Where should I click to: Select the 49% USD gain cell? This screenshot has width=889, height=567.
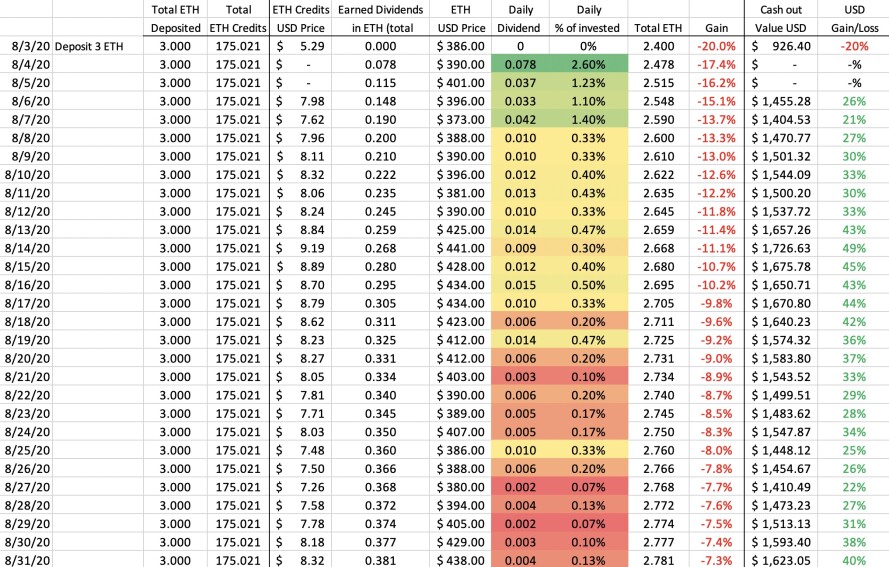(854, 248)
